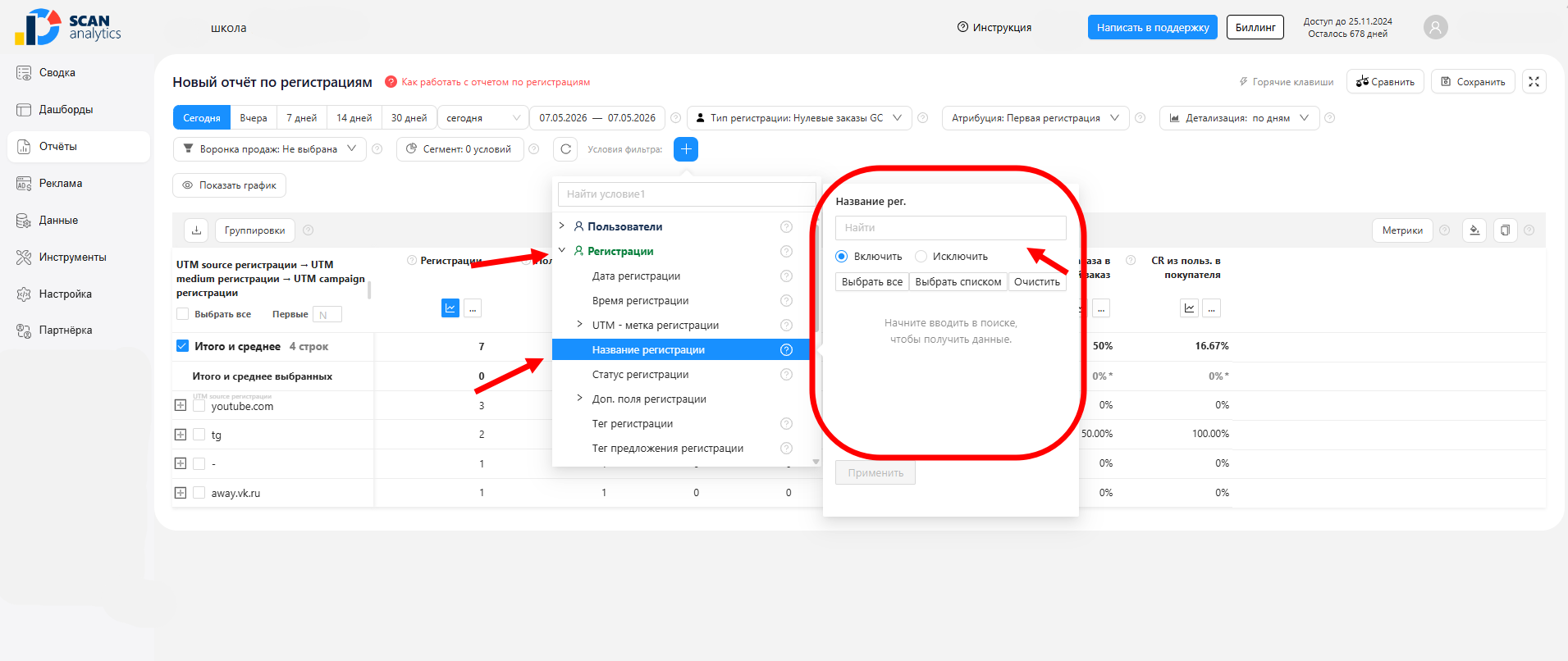Select Статус регистрации condition
Image resolution: width=1568 pixels, height=661 pixels.
point(640,375)
